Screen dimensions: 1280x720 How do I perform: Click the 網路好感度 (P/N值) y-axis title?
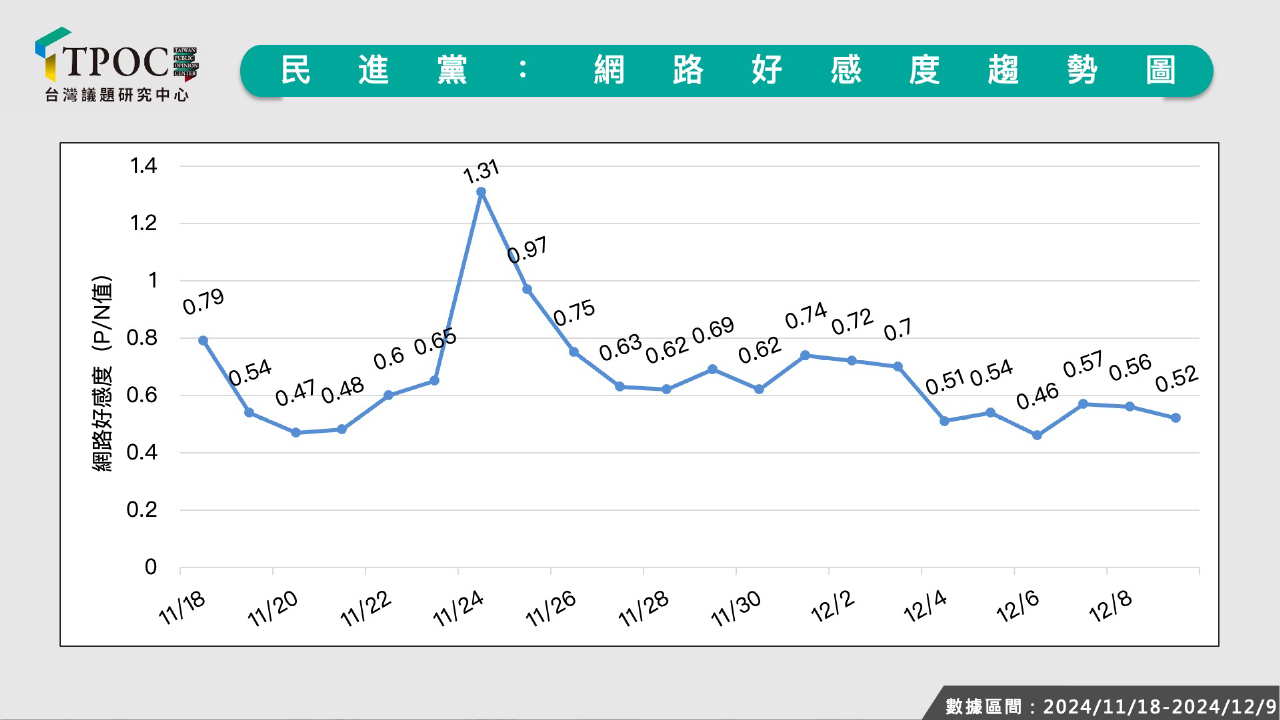click(102, 373)
